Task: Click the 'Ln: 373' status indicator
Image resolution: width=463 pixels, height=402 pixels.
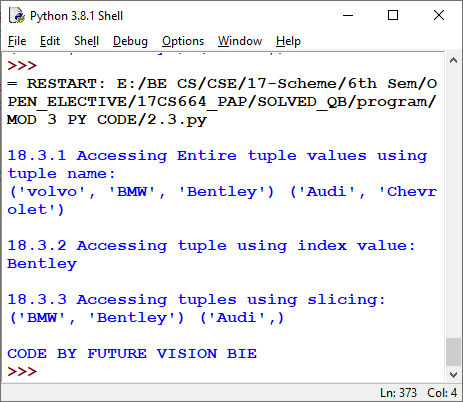Action: point(398,393)
